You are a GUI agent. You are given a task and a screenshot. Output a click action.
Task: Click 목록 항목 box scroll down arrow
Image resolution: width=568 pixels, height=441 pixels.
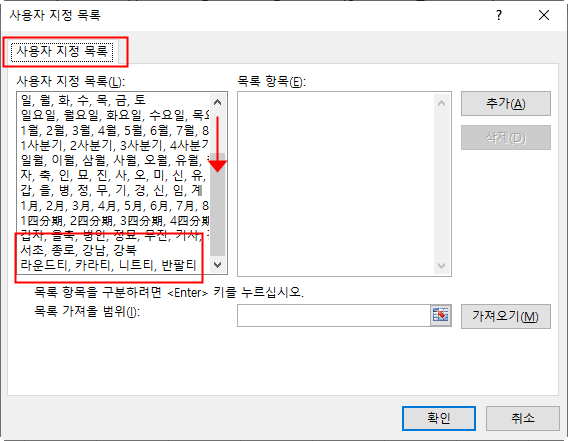tap(441, 266)
